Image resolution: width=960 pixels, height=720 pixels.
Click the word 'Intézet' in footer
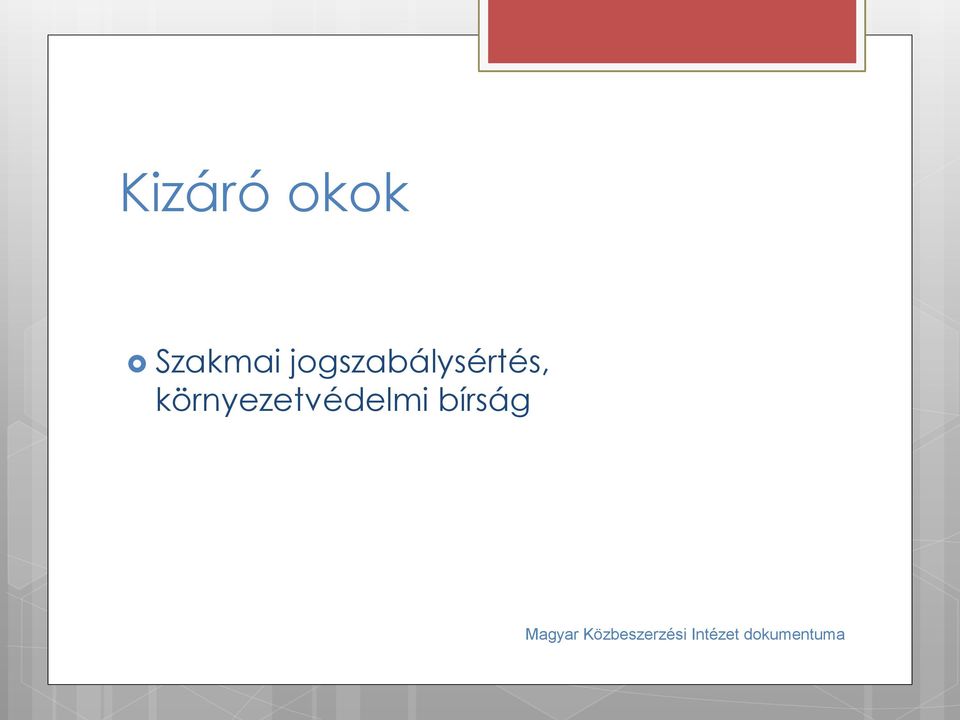(x=715, y=634)
